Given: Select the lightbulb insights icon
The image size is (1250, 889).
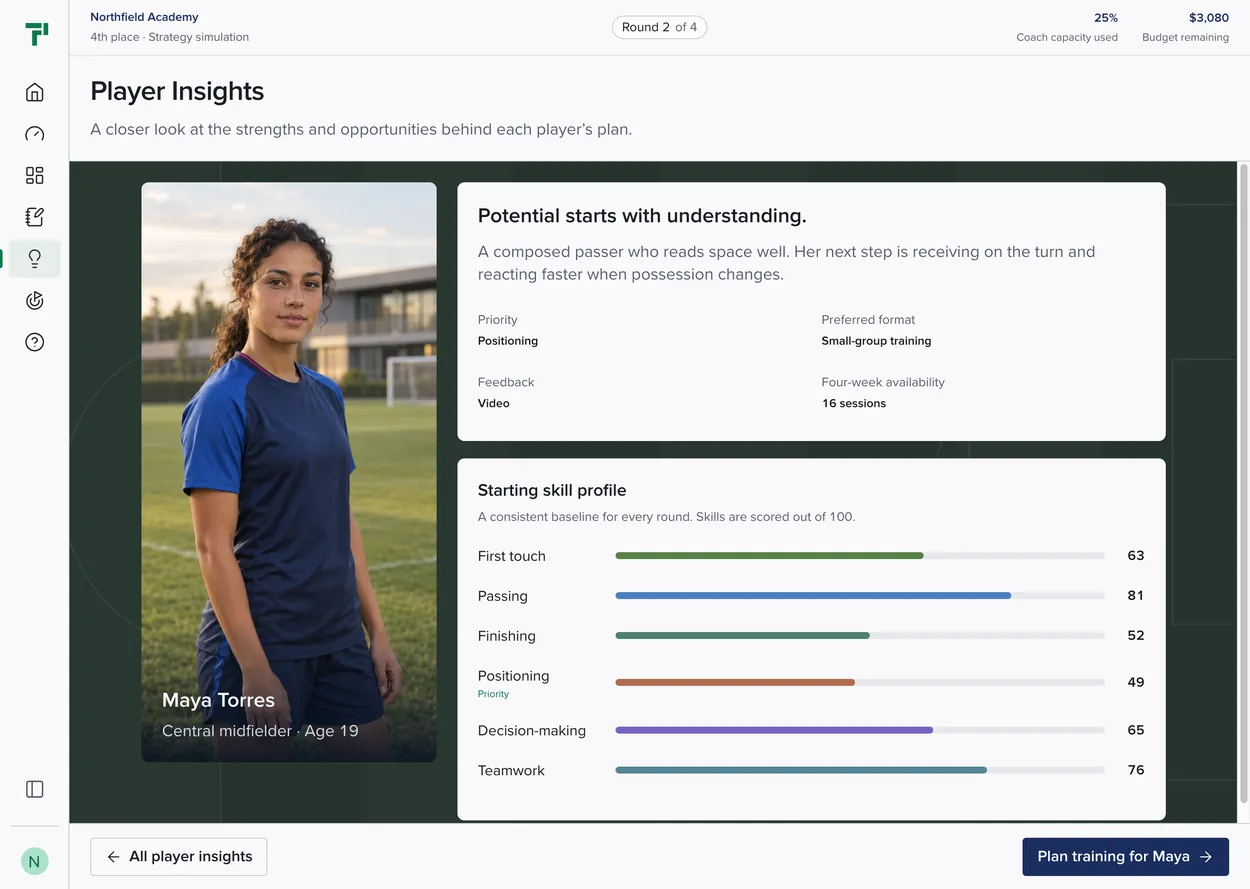Looking at the screenshot, I should (35, 259).
